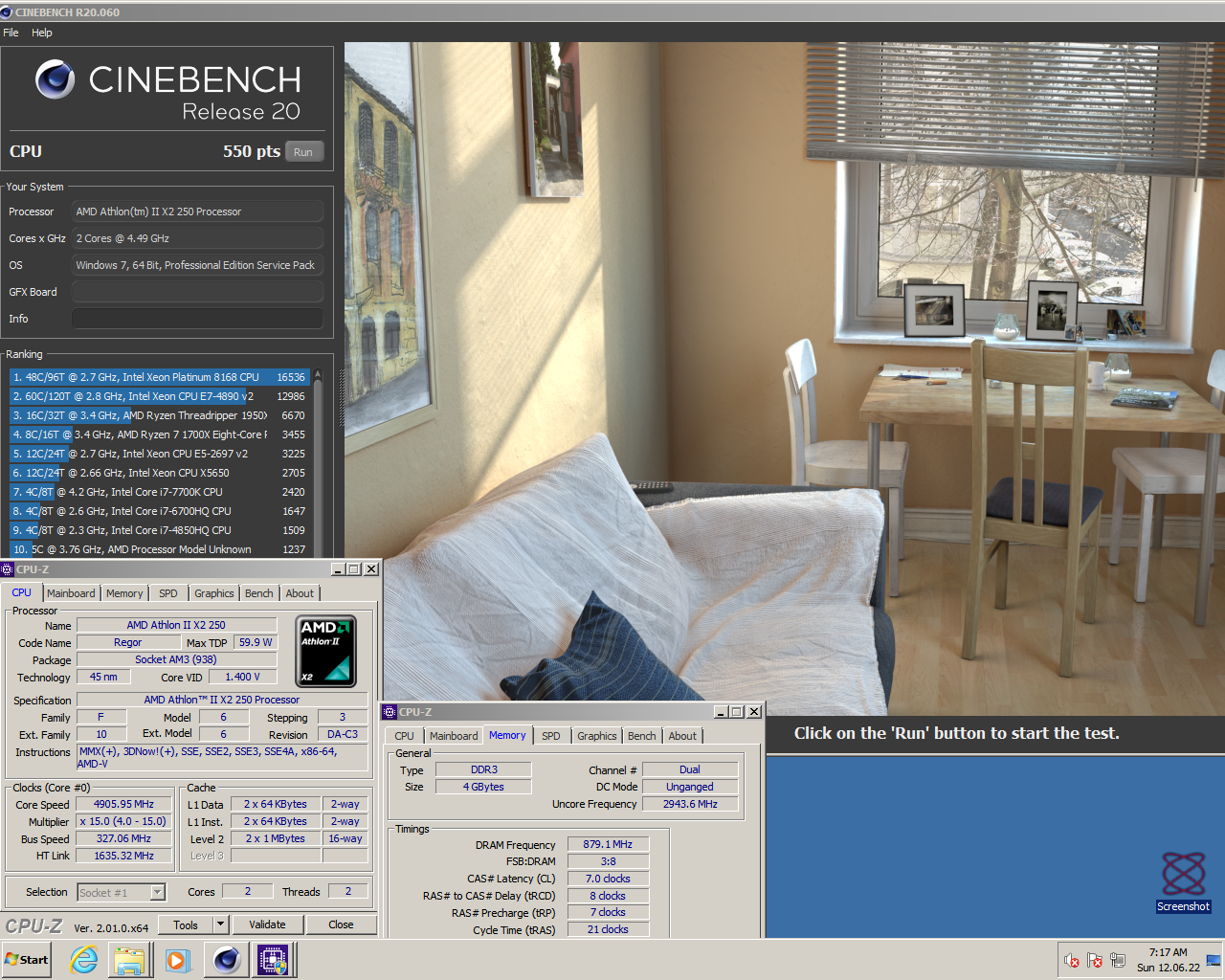Click the 550 pts CPU score
The height and width of the screenshot is (980, 1225).
coord(252,151)
